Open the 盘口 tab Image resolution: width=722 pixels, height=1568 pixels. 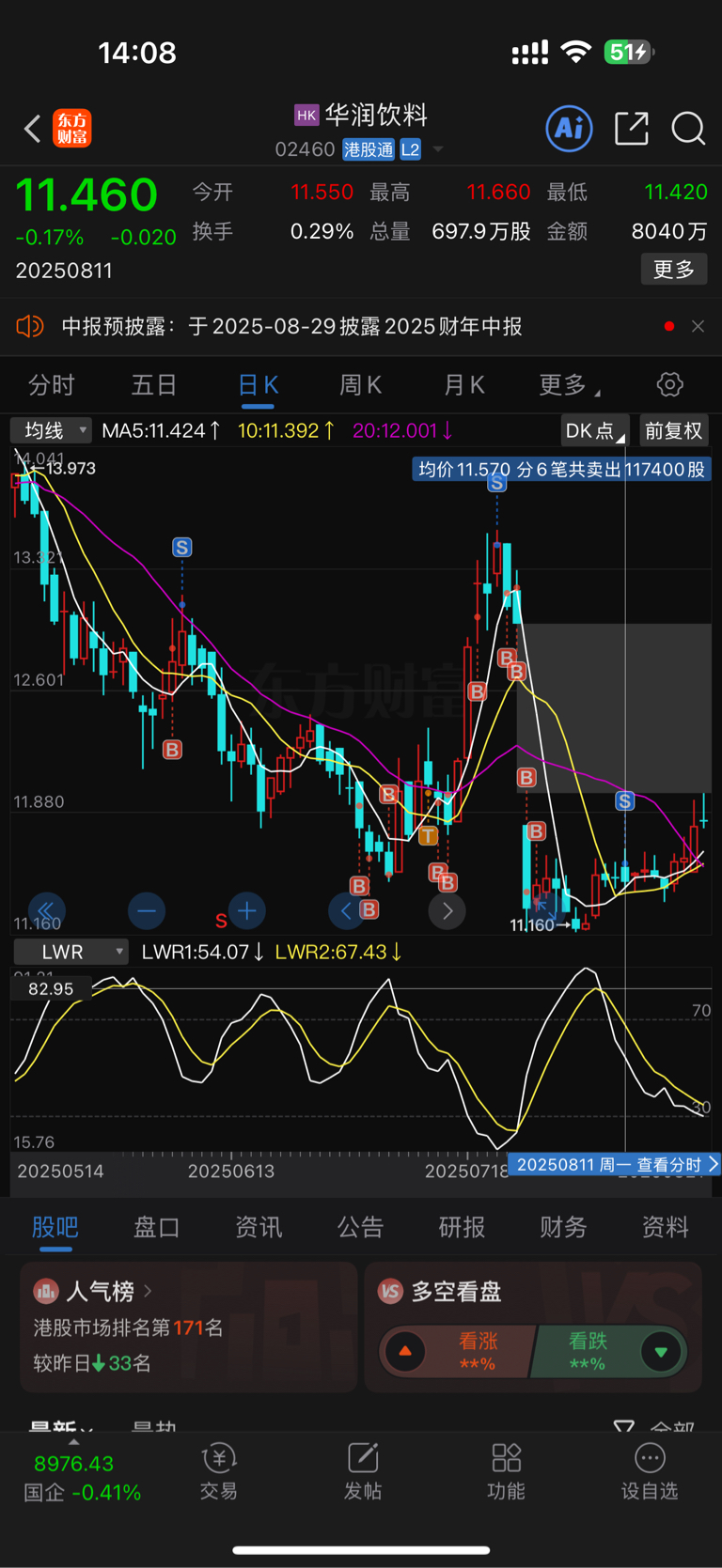tap(157, 1226)
